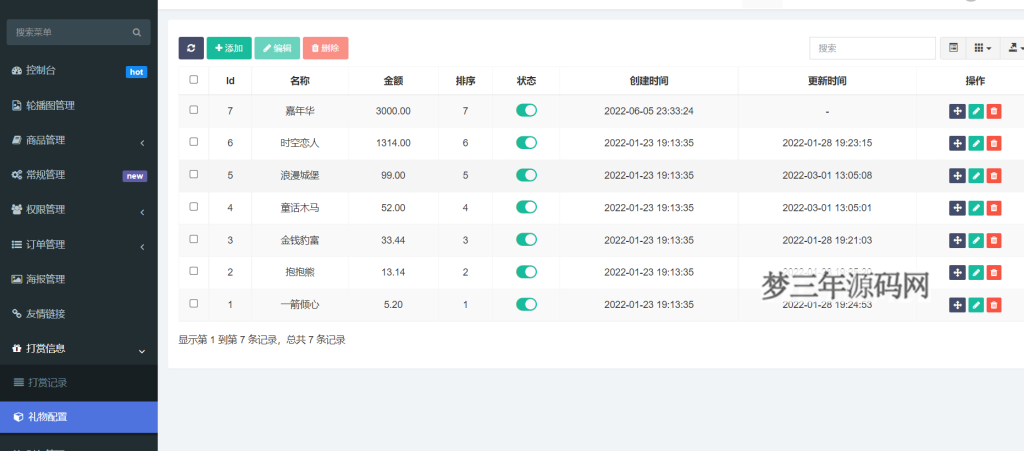Check the checkbox for row Id 5
This screenshot has width=1024, height=451.
click(193, 174)
